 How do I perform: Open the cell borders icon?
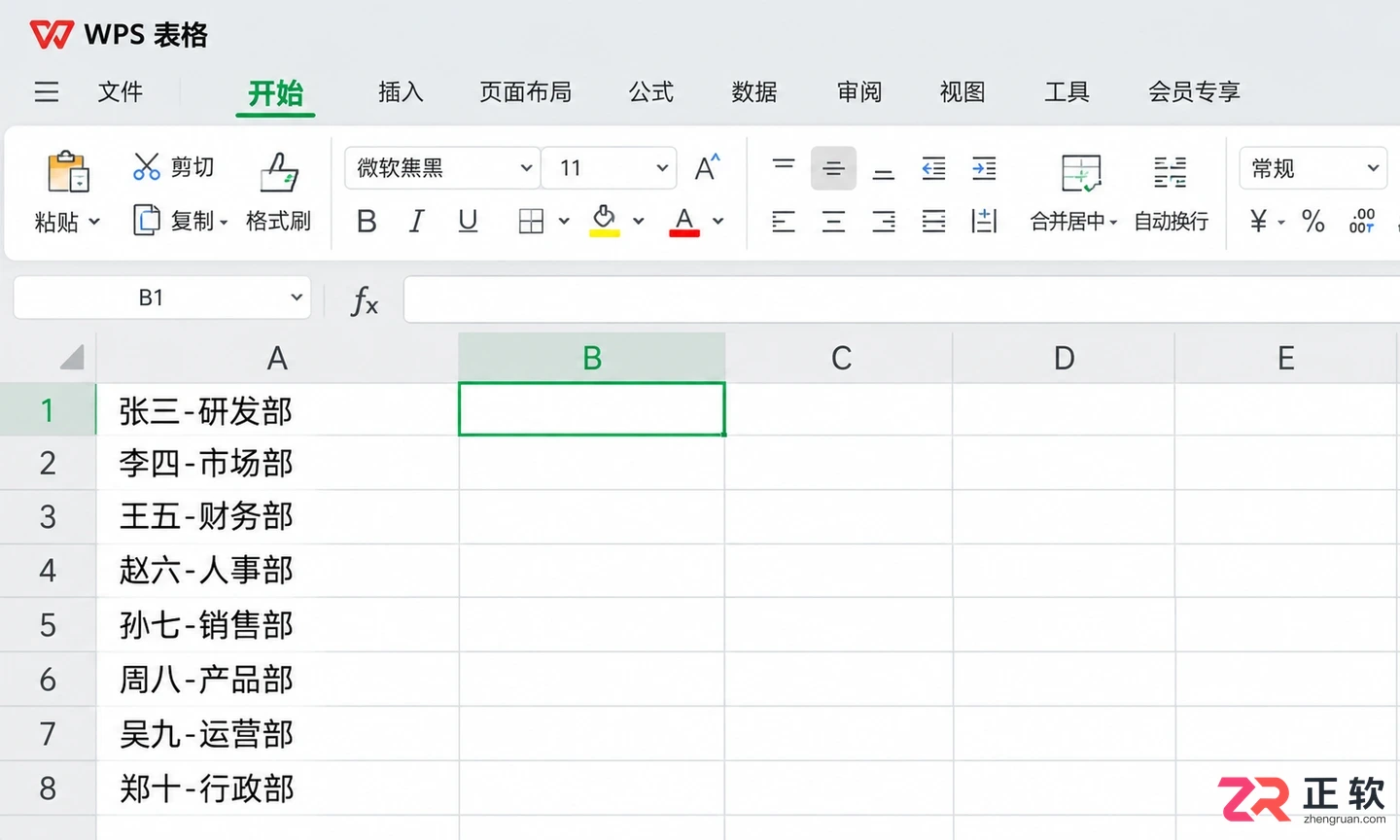531,222
